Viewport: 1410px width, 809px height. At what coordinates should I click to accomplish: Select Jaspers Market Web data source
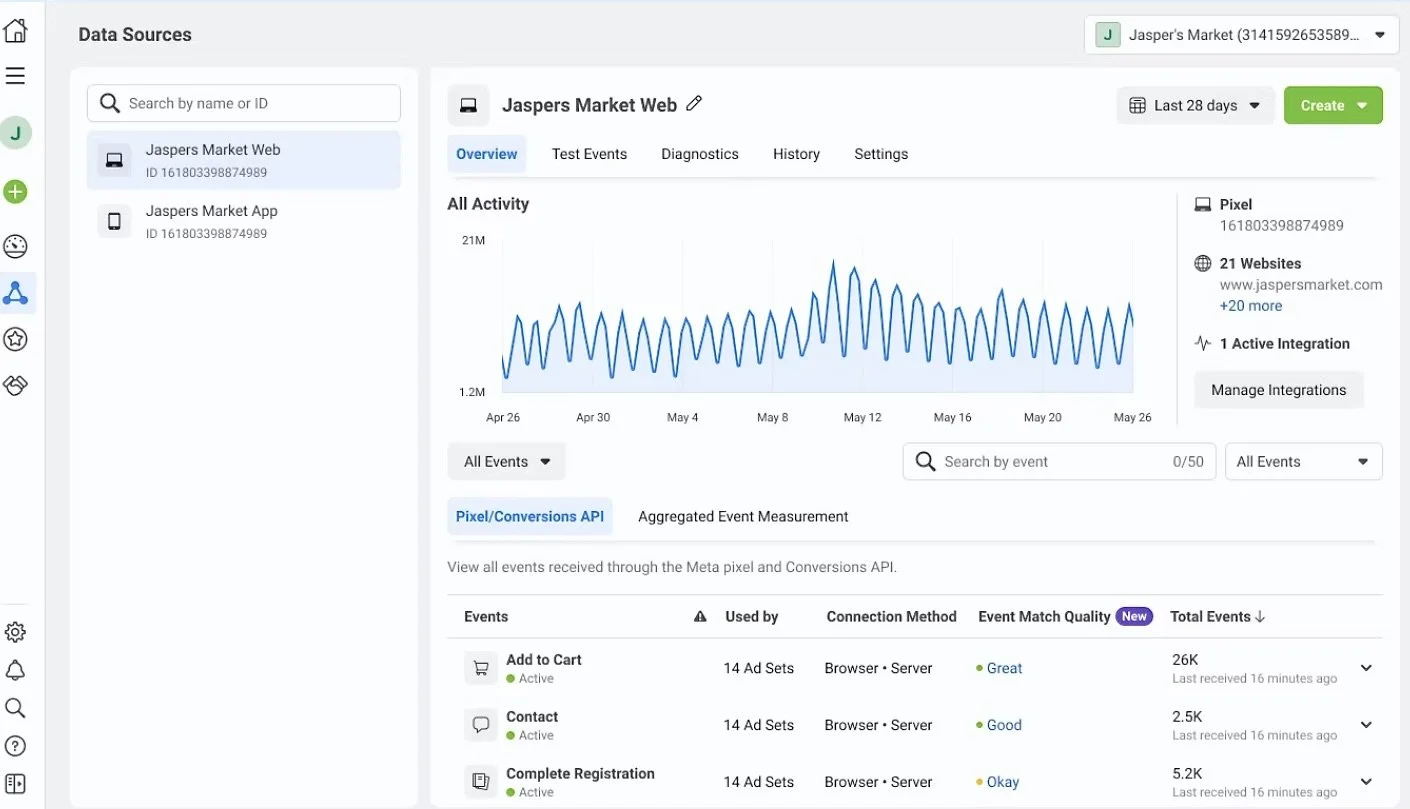coord(244,160)
